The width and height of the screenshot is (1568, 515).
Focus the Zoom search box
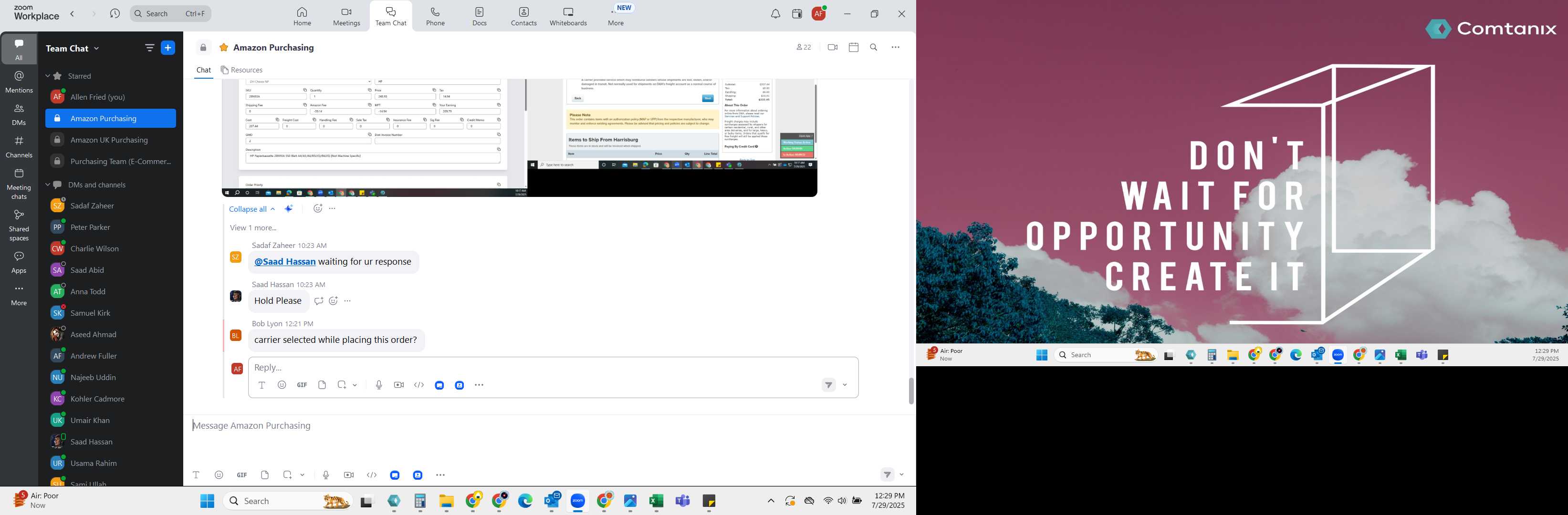(170, 13)
